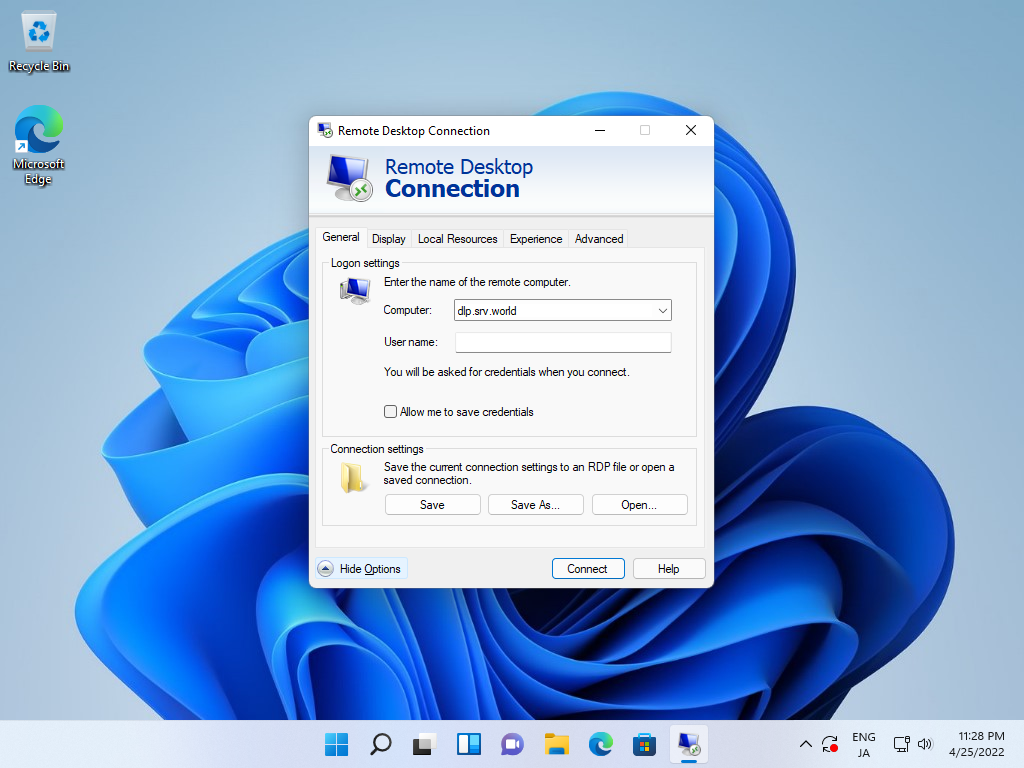Viewport: 1024px width, 768px height.
Task: Open the Widgets panel icon
Action: pos(468,744)
